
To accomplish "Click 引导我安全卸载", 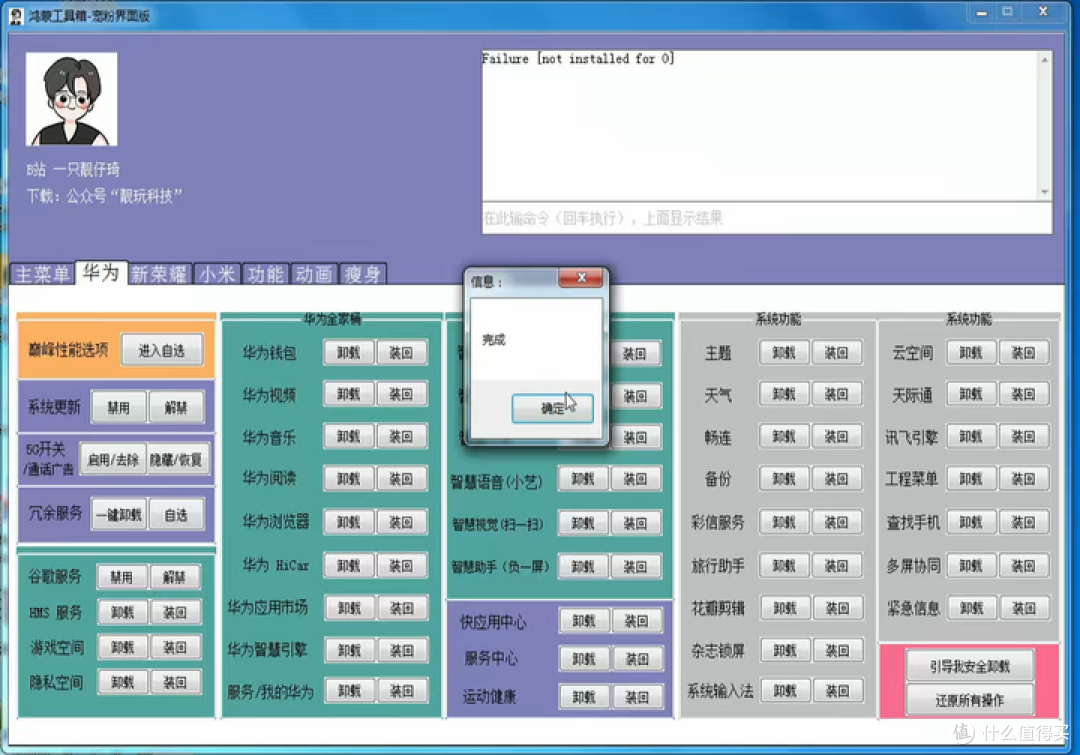I will (970, 666).
